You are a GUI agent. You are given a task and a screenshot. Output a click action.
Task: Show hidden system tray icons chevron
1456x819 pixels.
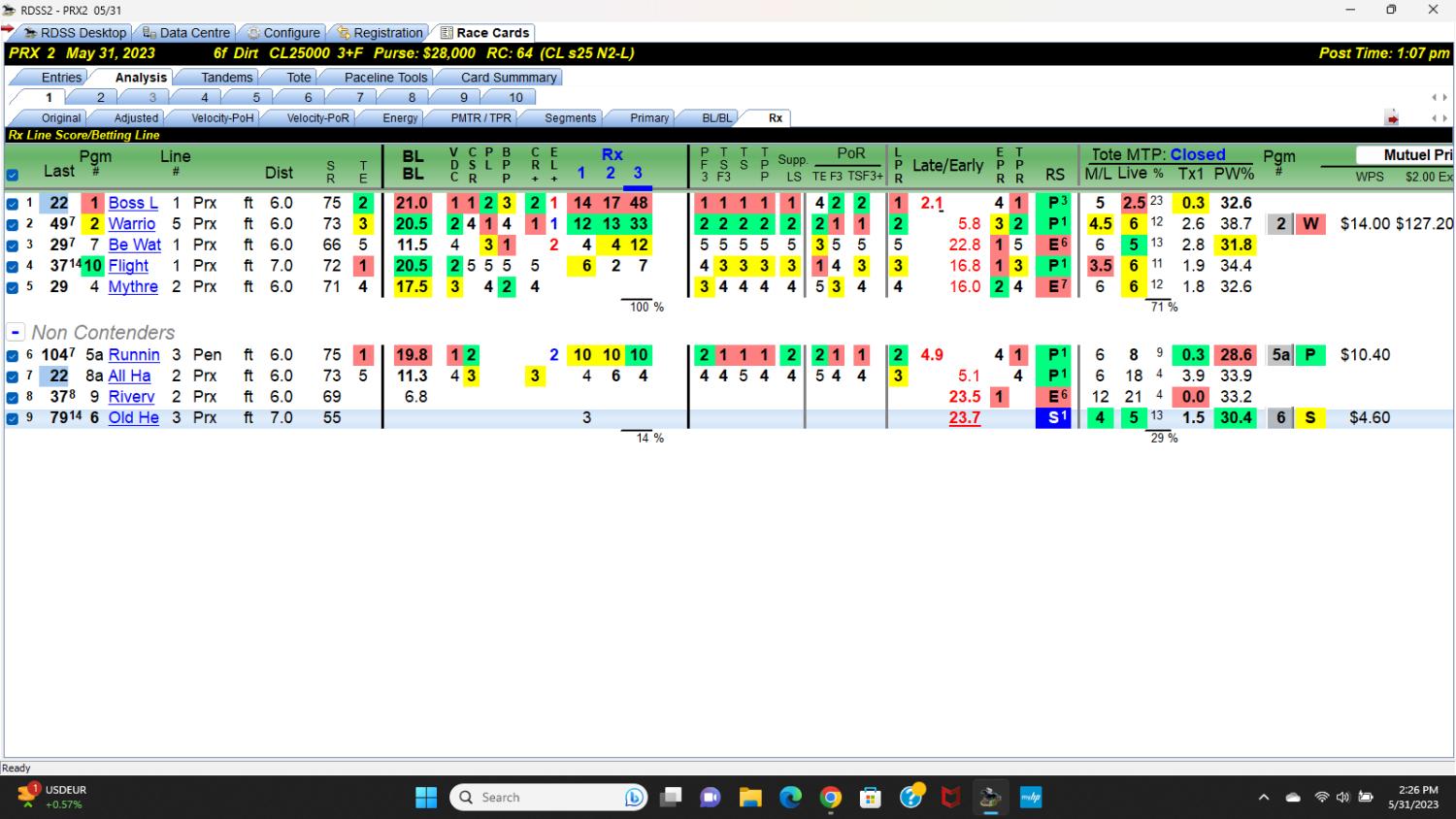click(1264, 798)
